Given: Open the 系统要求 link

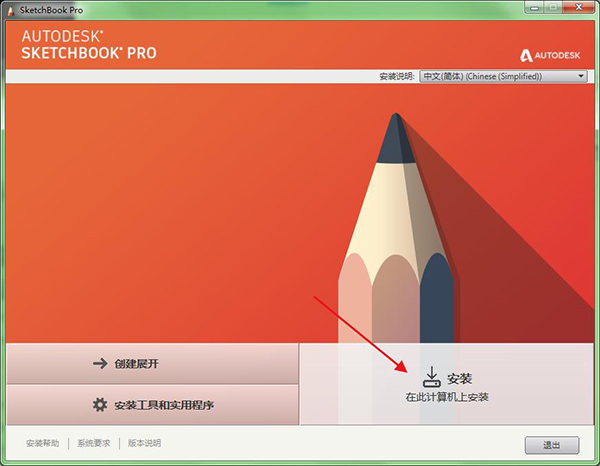Looking at the screenshot, I should tap(94, 443).
